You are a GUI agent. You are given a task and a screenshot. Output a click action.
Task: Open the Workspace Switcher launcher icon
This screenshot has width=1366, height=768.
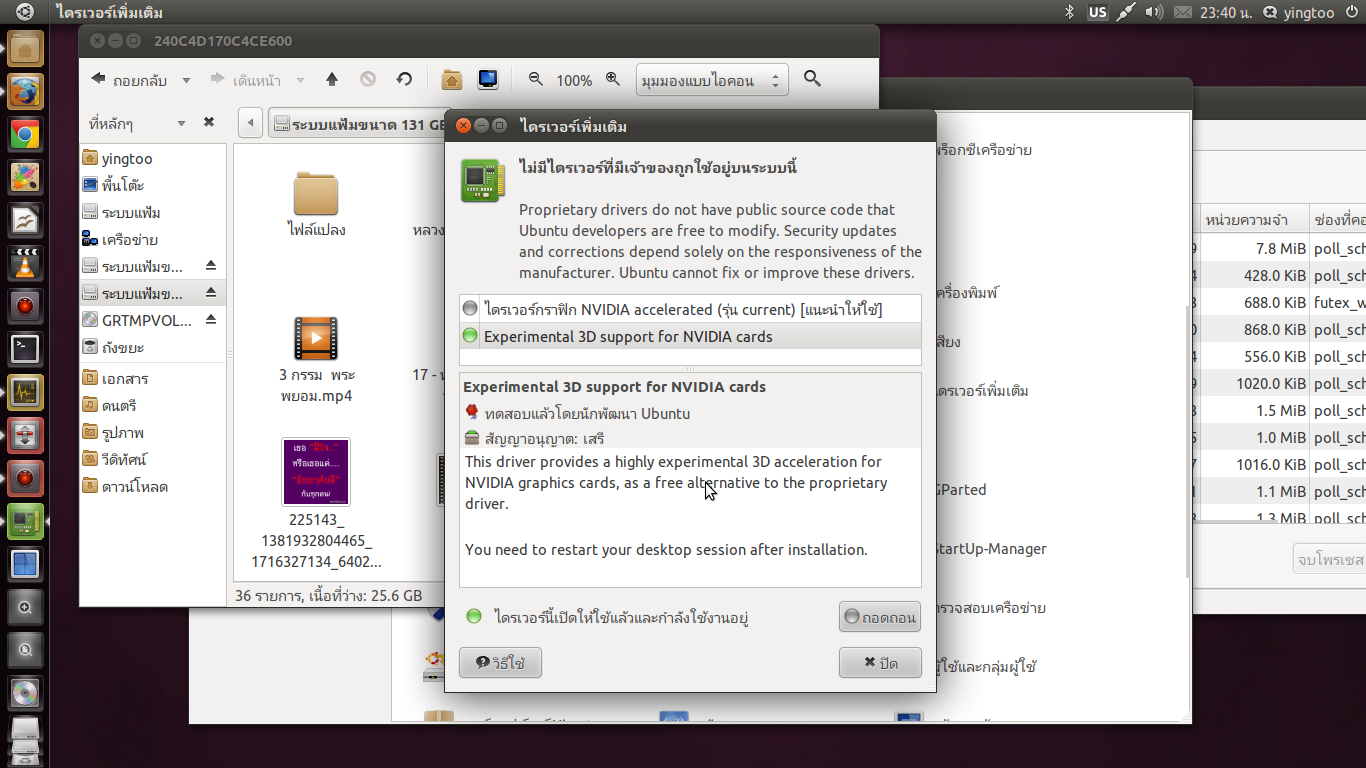(x=25, y=564)
